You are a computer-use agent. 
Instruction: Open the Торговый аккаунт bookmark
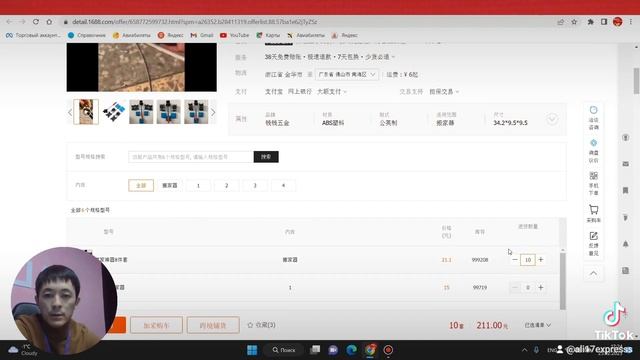[x=33, y=36]
